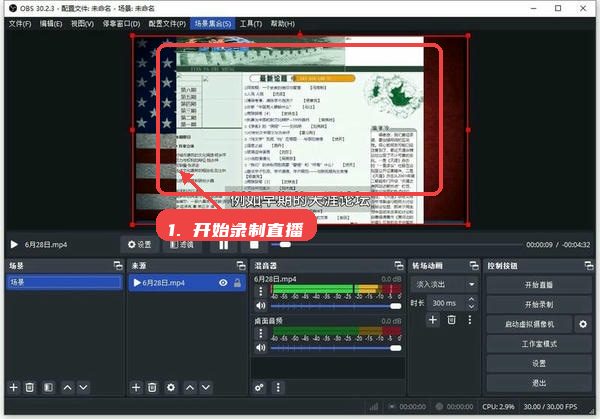The image size is (600, 419).
Task: Pop out the 场景 dock panel
Action: pos(118,266)
